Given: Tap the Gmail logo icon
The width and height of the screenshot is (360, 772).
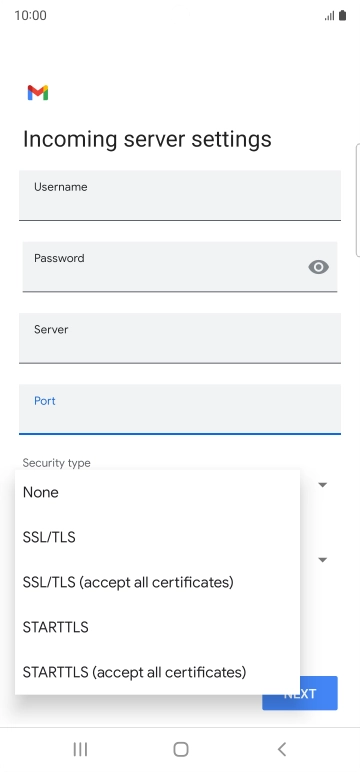Looking at the screenshot, I should point(38,93).
